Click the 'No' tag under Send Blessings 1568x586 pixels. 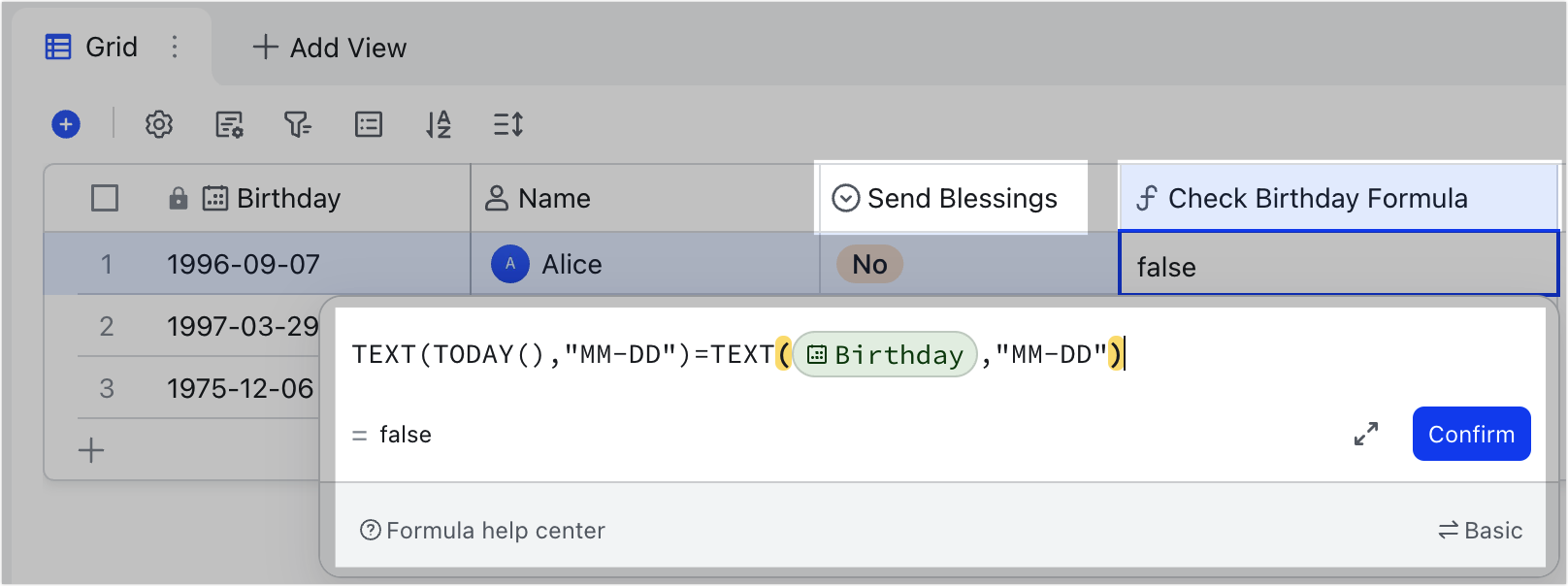(x=867, y=263)
